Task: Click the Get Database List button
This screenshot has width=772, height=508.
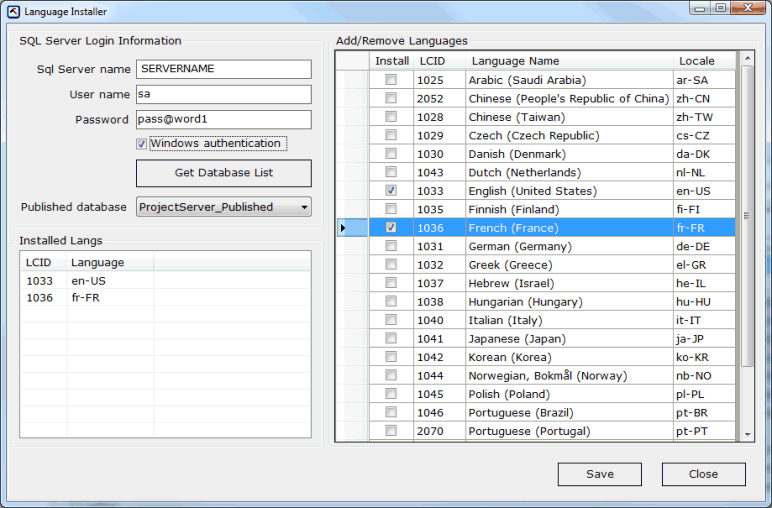Action: point(224,173)
